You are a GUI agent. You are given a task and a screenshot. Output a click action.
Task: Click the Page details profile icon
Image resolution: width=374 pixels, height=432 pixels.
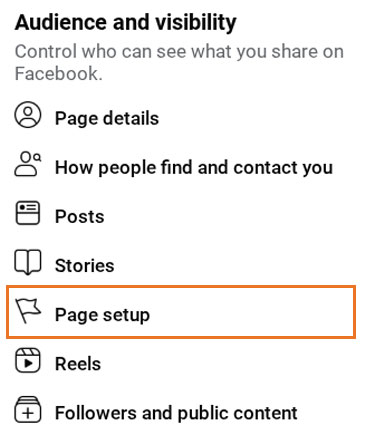pyautogui.click(x=28, y=114)
